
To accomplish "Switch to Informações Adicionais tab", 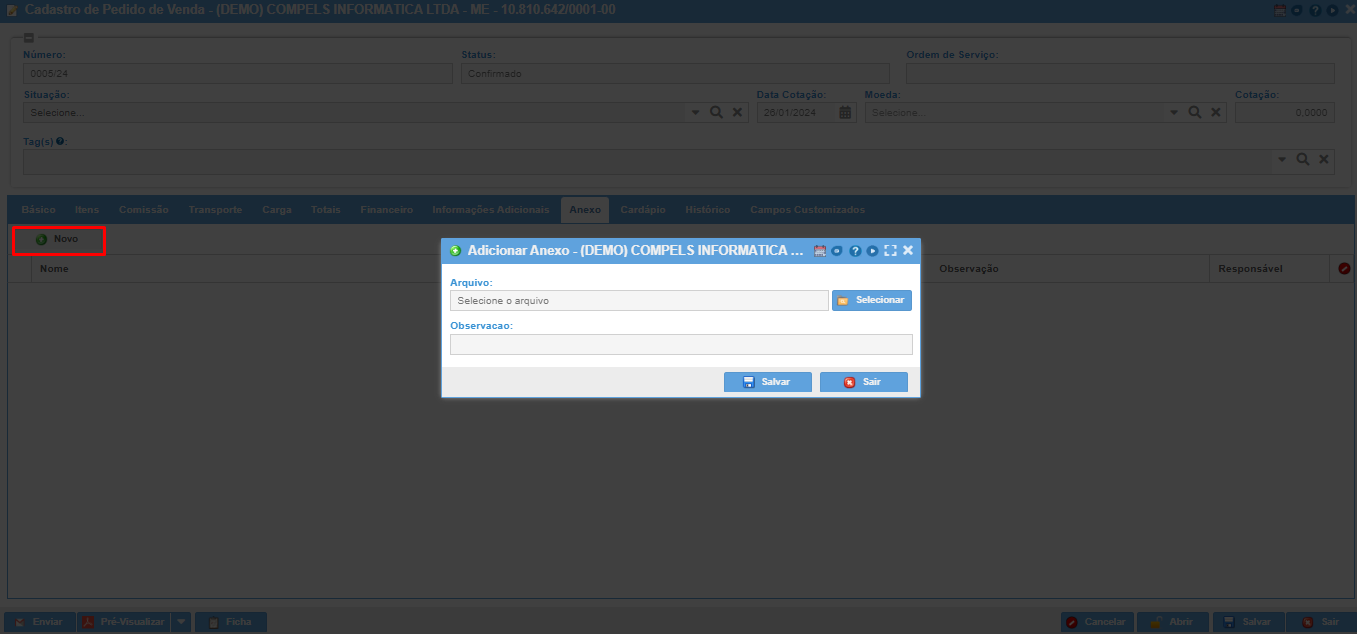I will point(491,210).
